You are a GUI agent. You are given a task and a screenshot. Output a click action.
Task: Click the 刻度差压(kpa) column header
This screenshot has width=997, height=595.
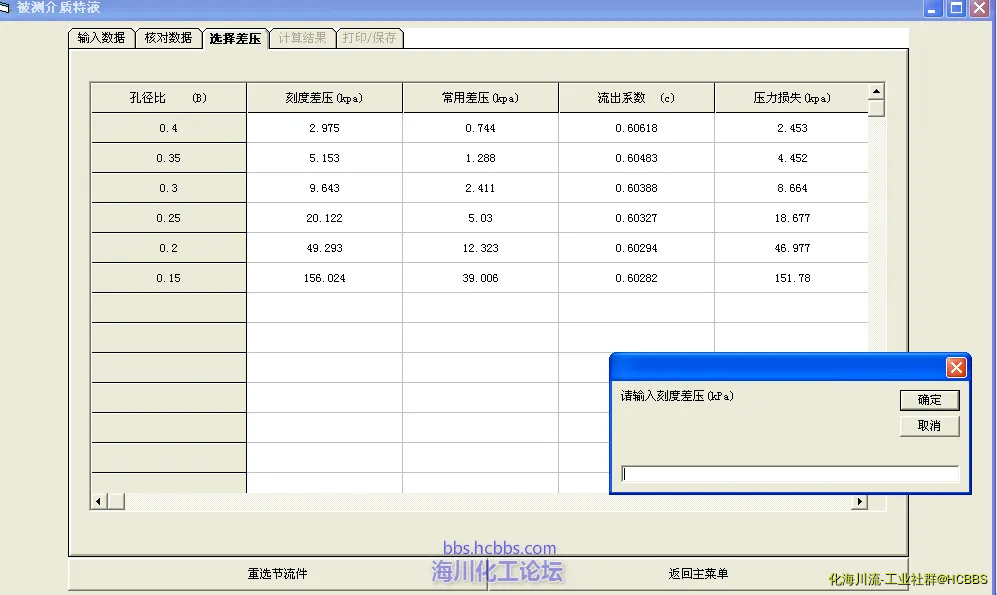(324, 98)
